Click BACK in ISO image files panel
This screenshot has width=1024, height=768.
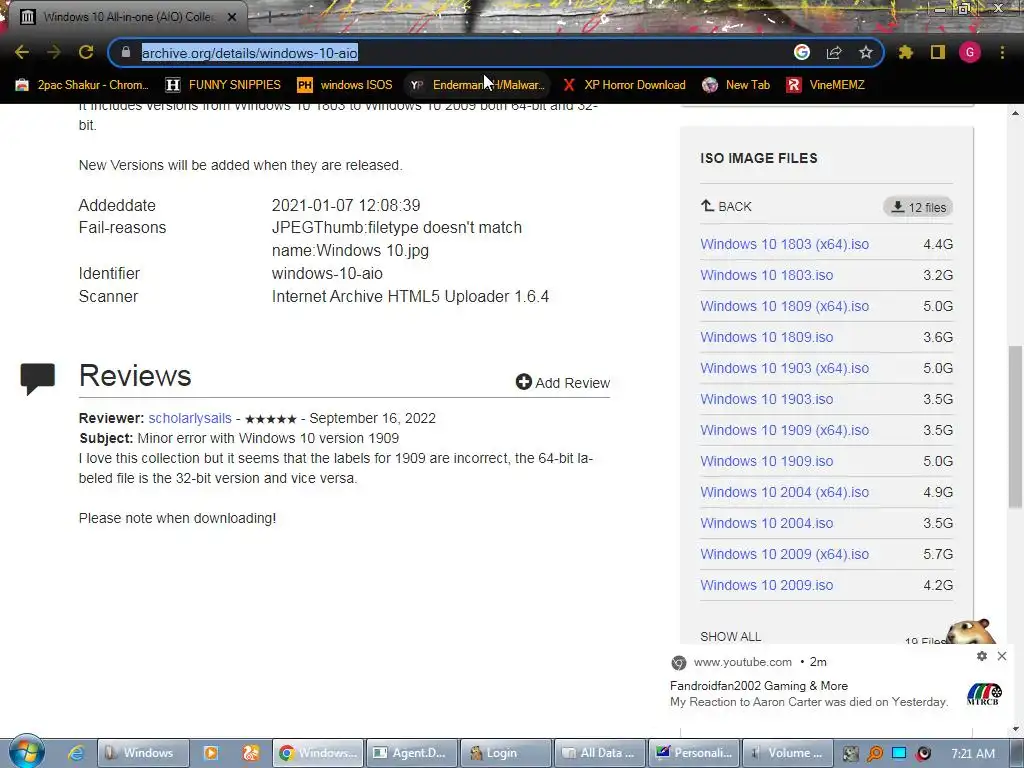pos(726,206)
